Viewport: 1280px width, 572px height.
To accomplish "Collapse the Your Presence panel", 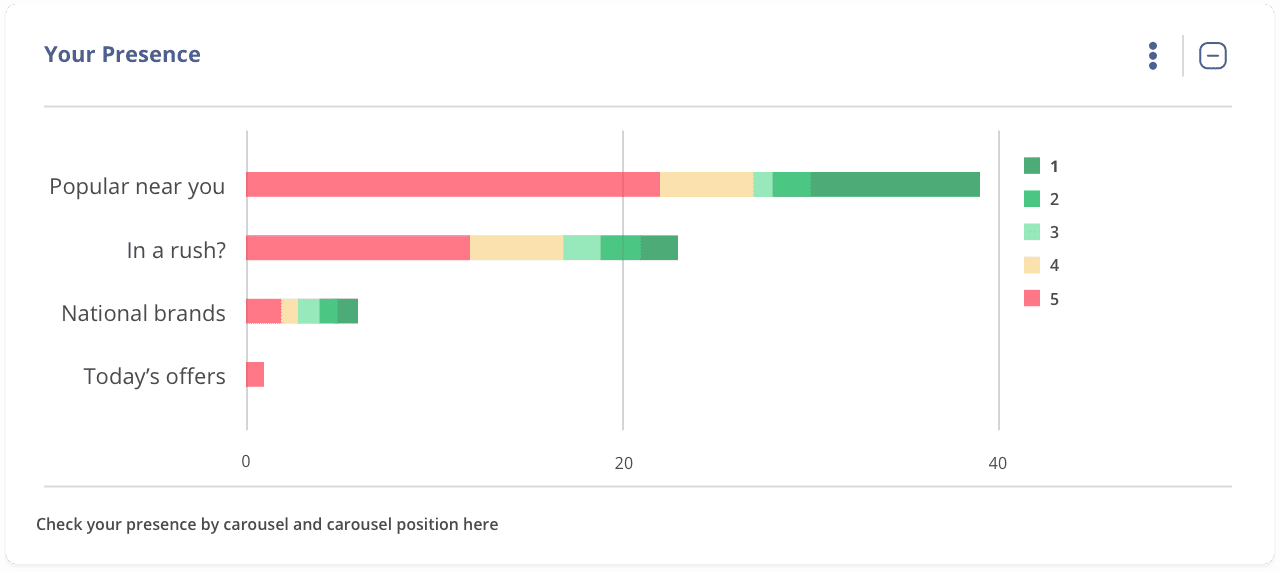I will pos(1212,56).
